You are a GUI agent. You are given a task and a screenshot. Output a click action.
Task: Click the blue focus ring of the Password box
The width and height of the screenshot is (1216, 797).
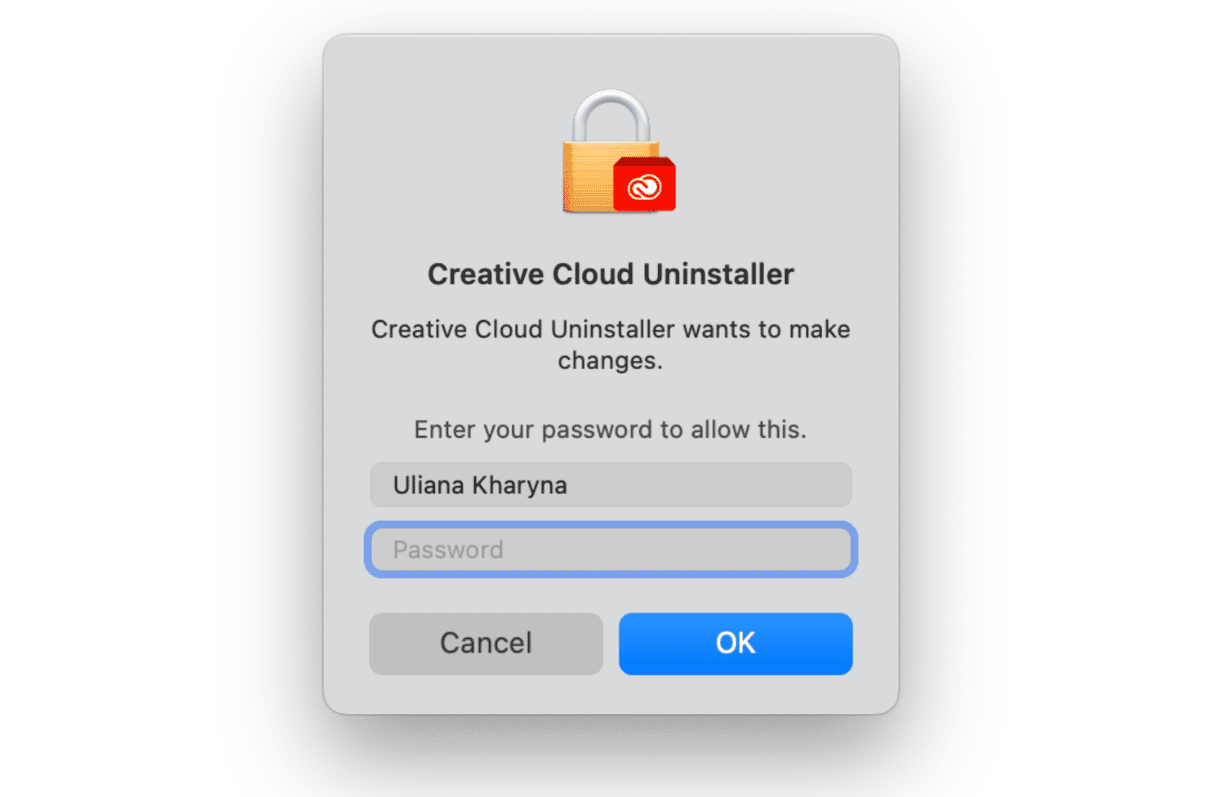coord(611,525)
